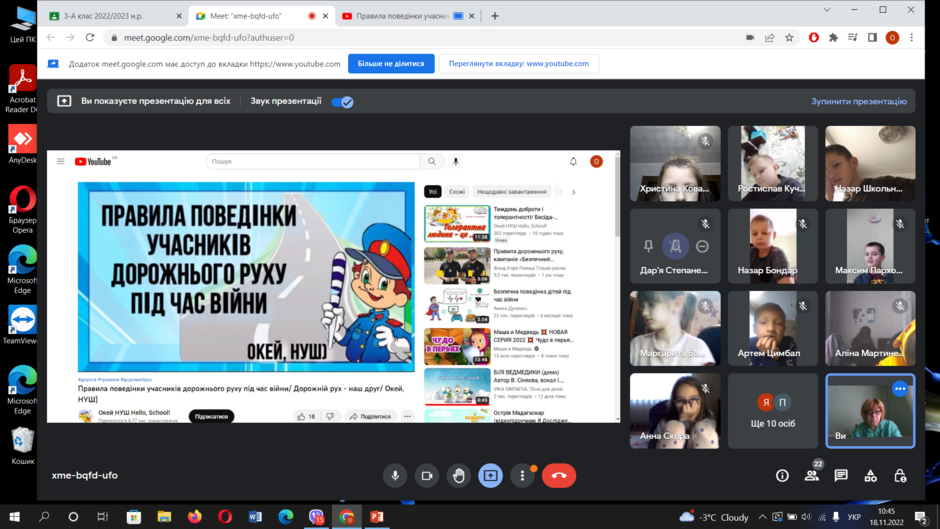Open the activities icon

pos(870,476)
